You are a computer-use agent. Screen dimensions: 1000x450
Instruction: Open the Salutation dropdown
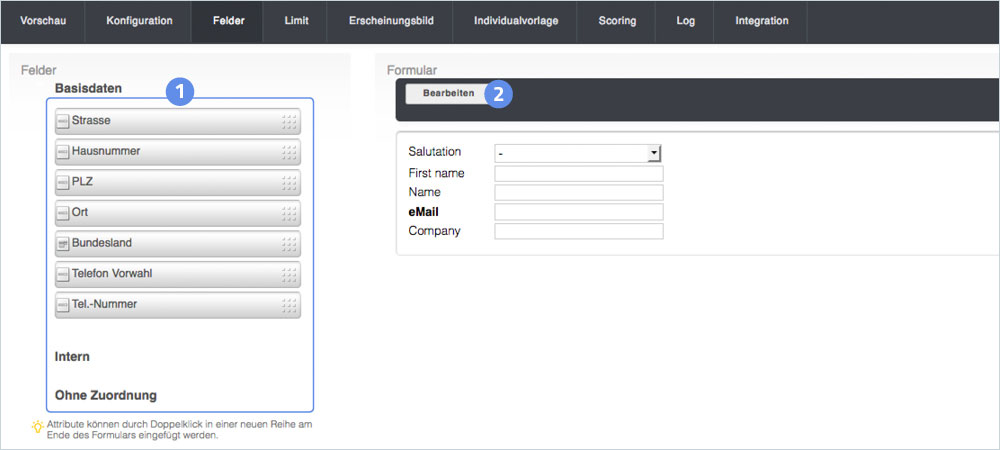(x=654, y=153)
